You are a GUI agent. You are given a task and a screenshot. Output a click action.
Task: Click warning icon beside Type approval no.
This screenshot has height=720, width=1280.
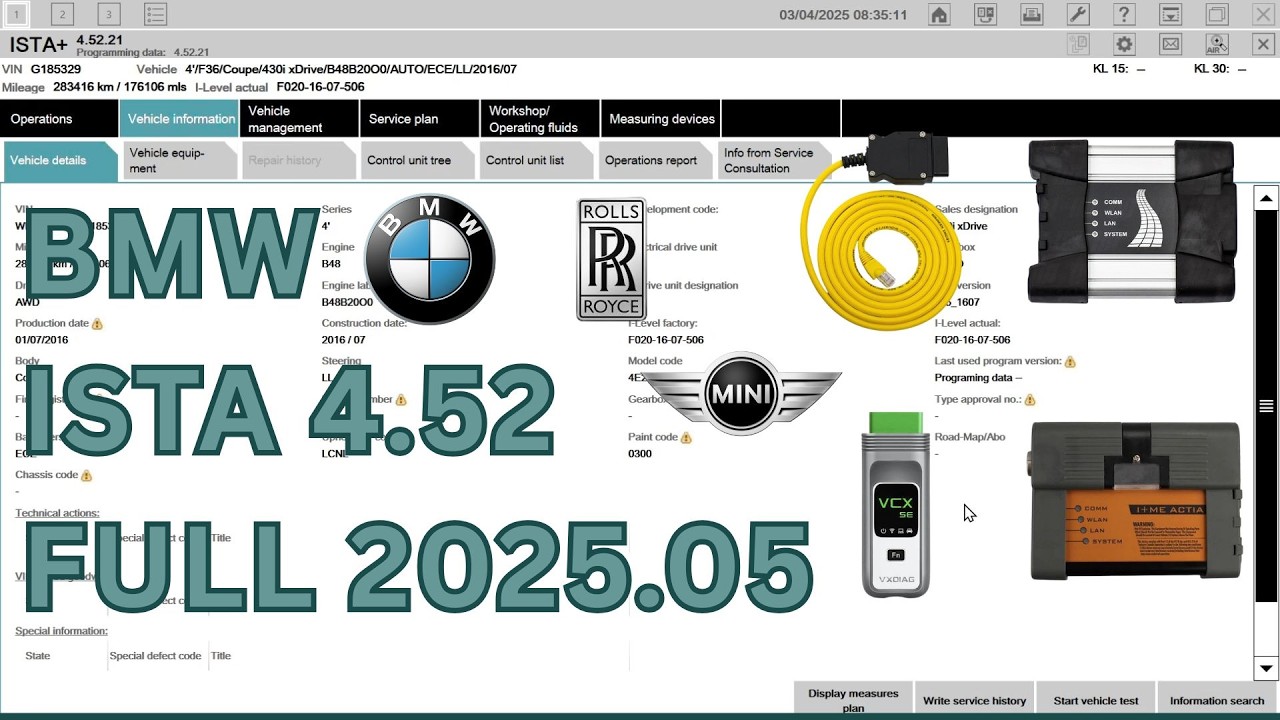point(1030,400)
